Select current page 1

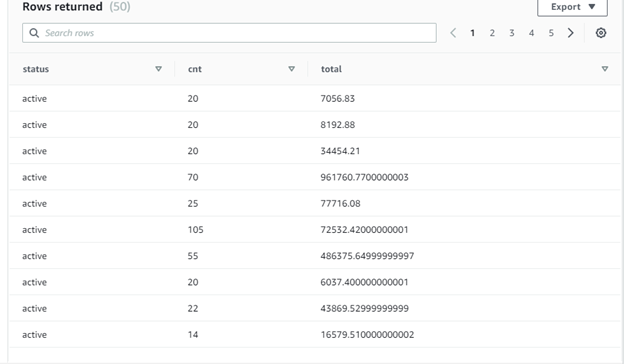pyautogui.click(x=472, y=33)
